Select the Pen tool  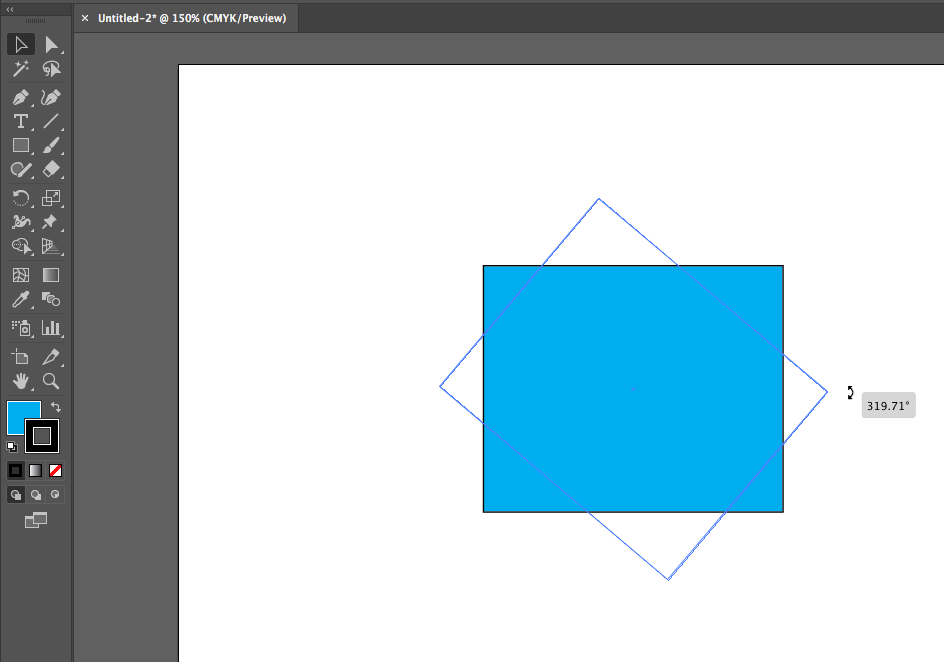[x=20, y=97]
